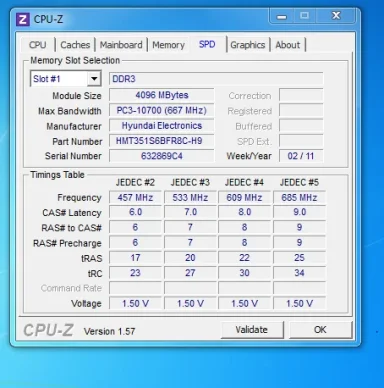Close the CPU-Z window
This screenshot has height=388, width=384.
[x=336, y=16]
